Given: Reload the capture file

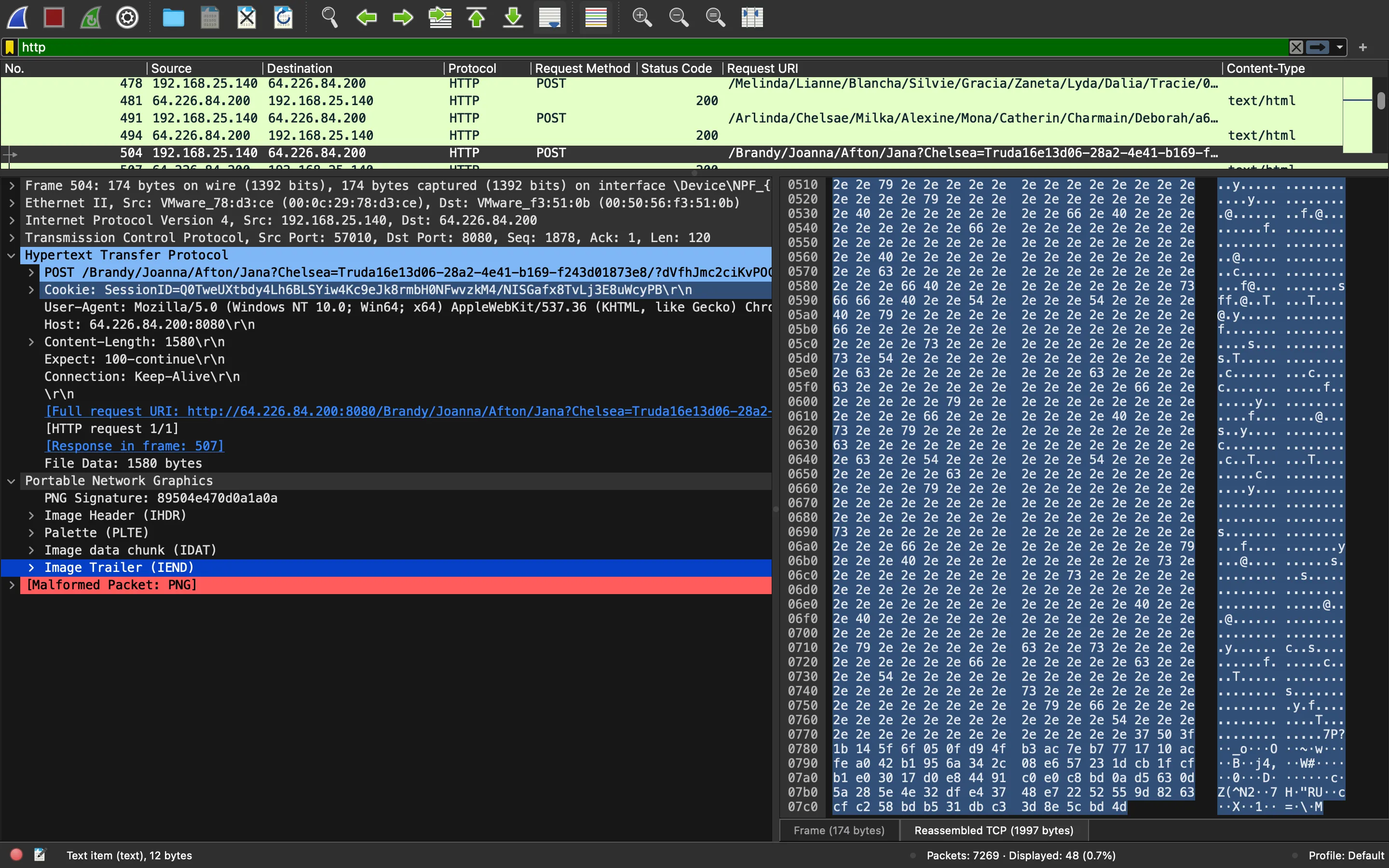Looking at the screenshot, I should 283,17.
